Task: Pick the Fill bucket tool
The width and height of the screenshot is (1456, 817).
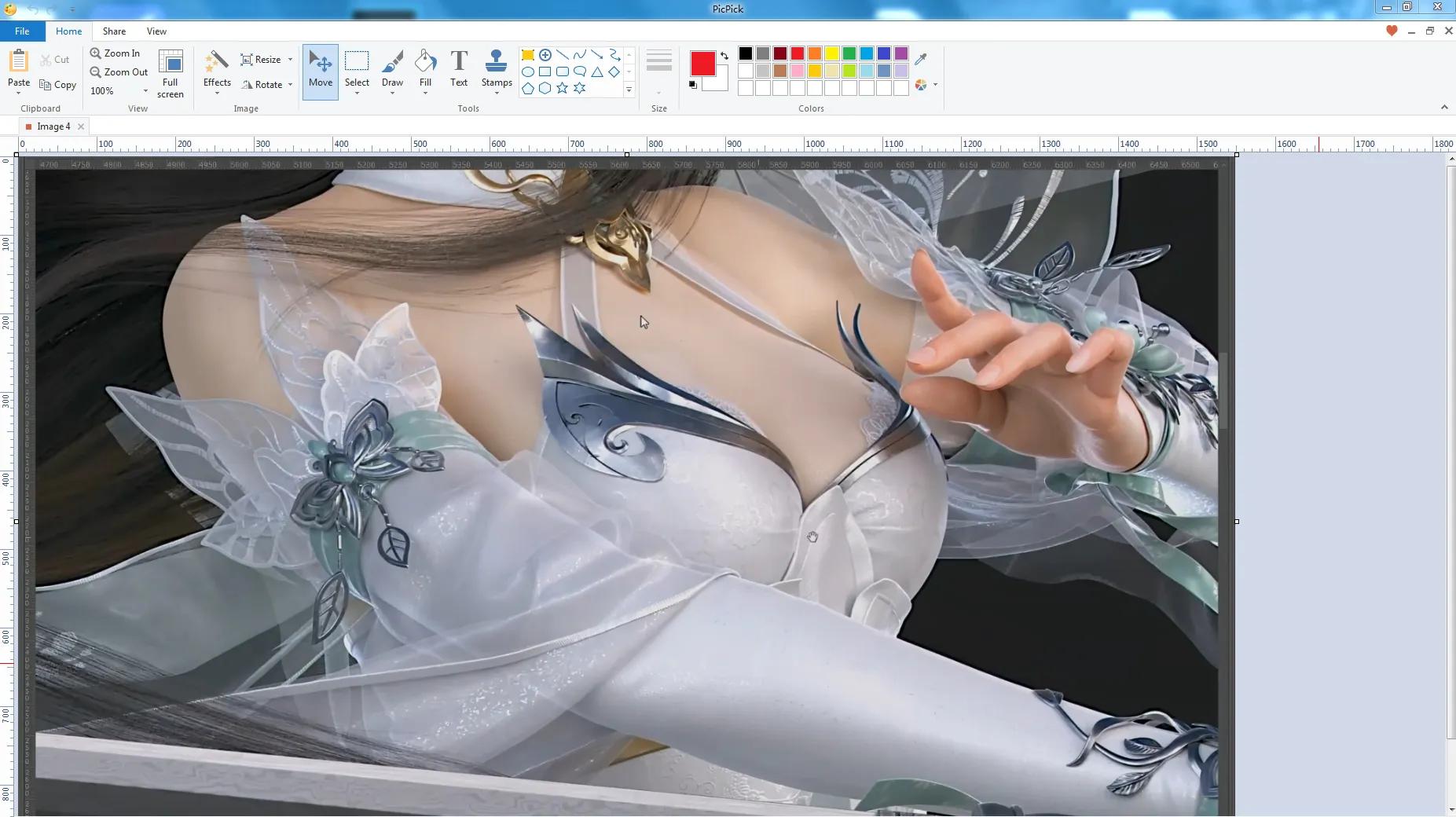Action: tap(425, 69)
